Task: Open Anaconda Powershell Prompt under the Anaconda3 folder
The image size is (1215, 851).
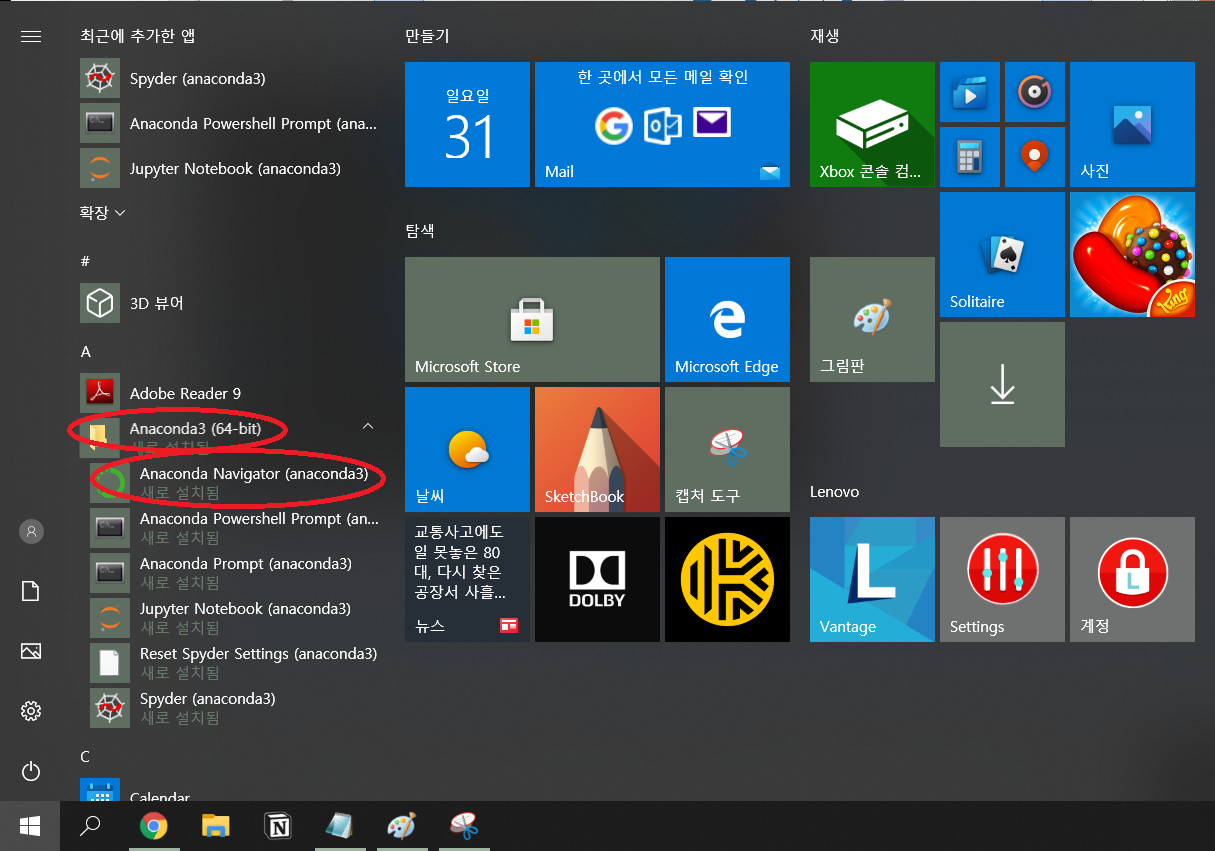Action: pos(235,527)
